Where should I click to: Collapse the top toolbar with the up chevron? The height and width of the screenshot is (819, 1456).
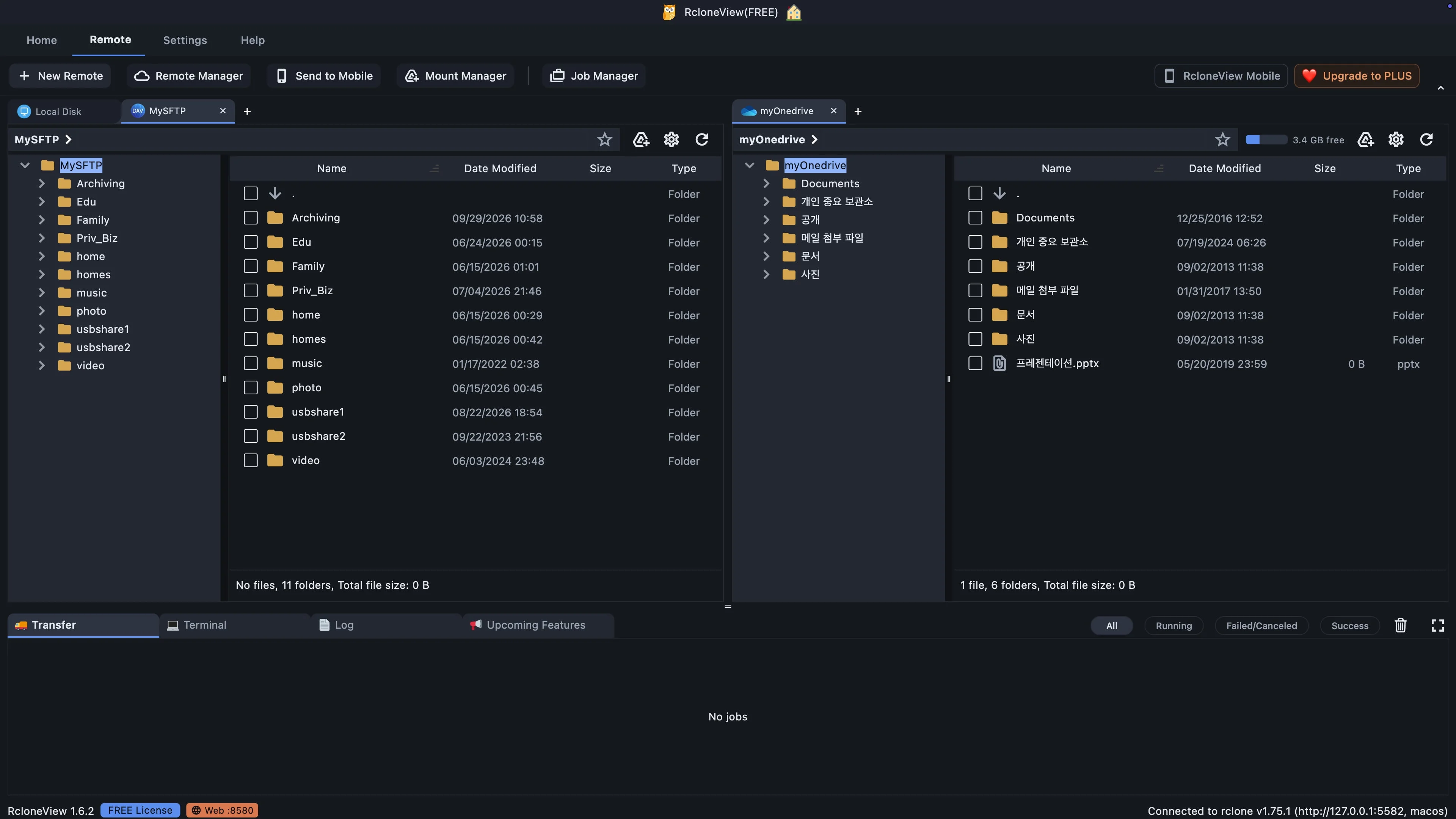click(1441, 88)
